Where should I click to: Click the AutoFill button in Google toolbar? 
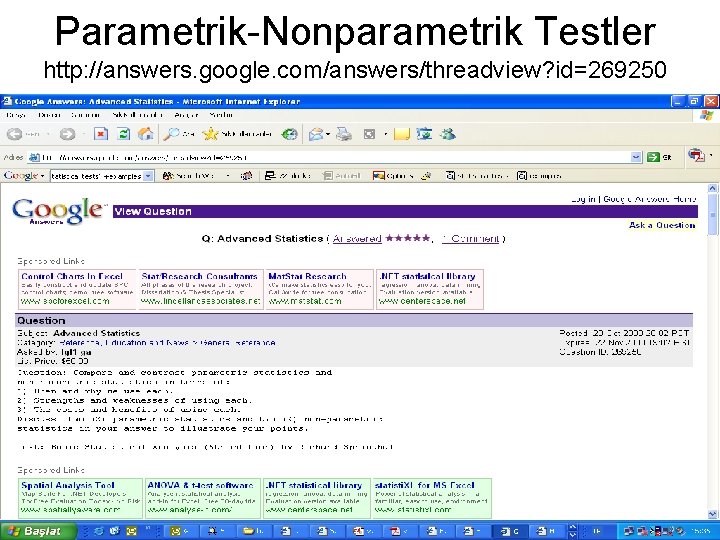click(x=342, y=176)
